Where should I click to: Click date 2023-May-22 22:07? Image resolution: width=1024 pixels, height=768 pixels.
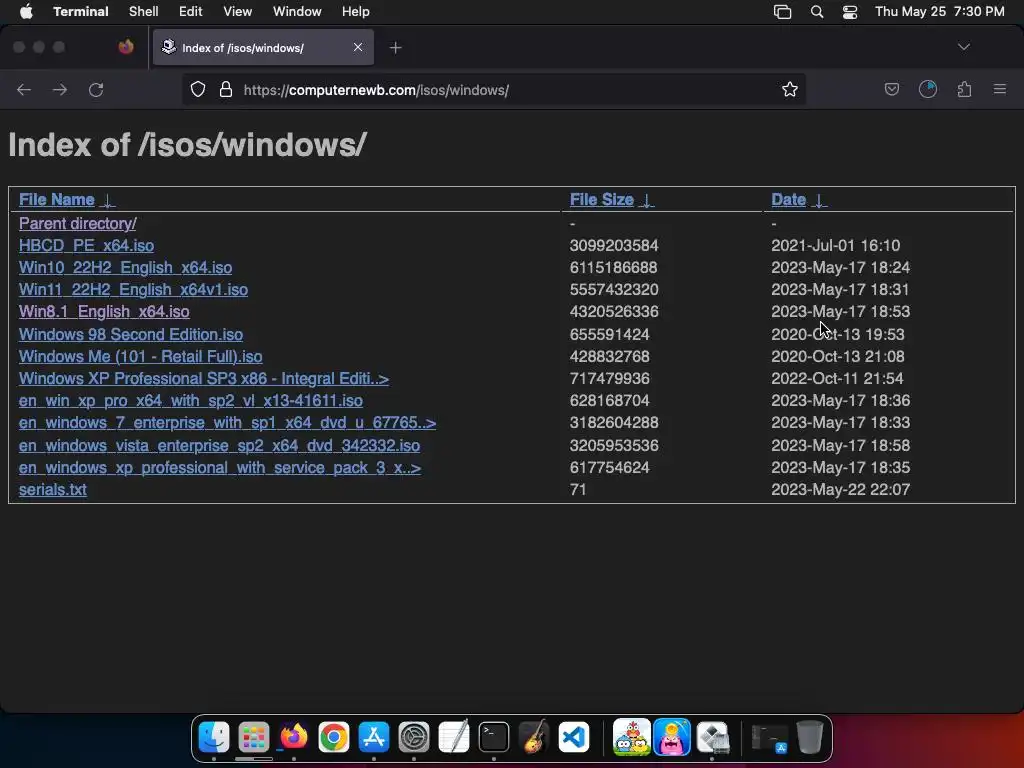coord(840,490)
